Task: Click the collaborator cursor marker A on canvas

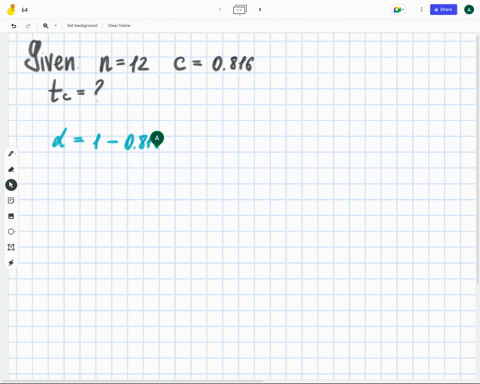Action: point(157,139)
